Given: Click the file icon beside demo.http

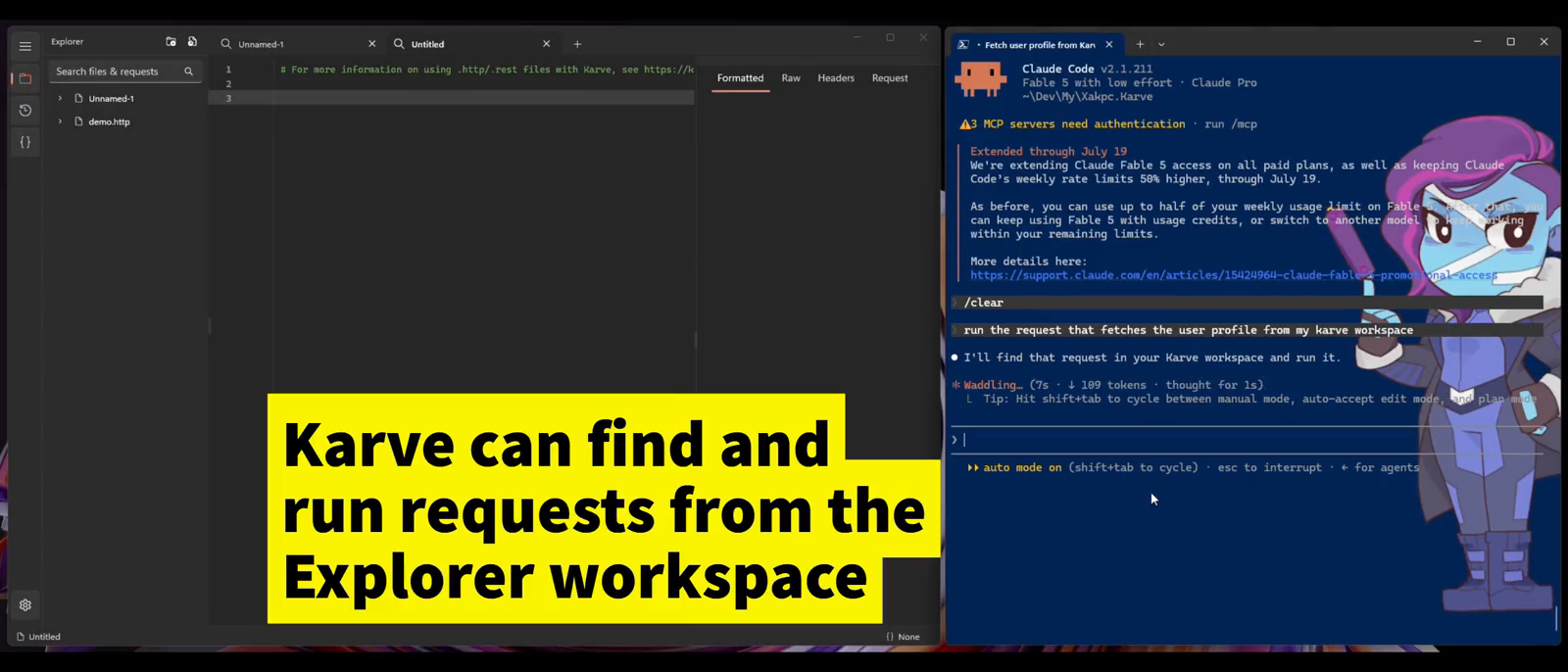Looking at the screenshot, I should [x=78, y=122].
